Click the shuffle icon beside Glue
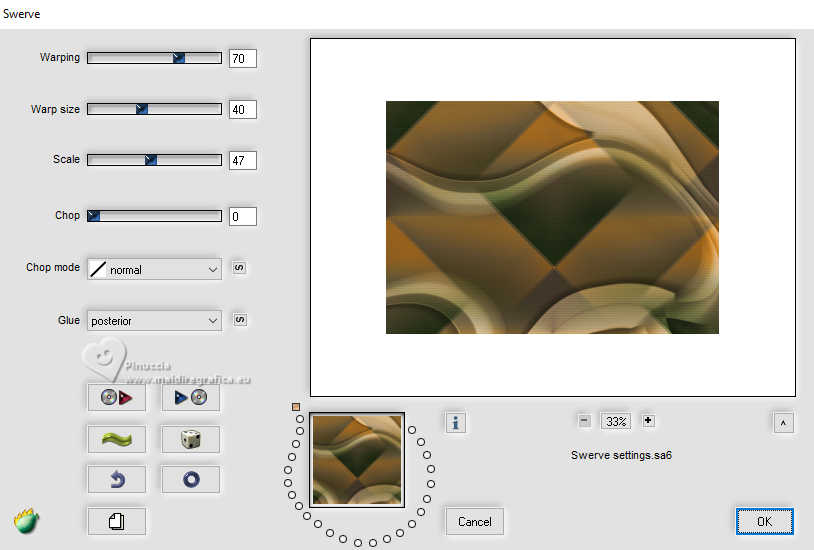The image size is (814, 550). pyautogui.click(x=240, y=320)
